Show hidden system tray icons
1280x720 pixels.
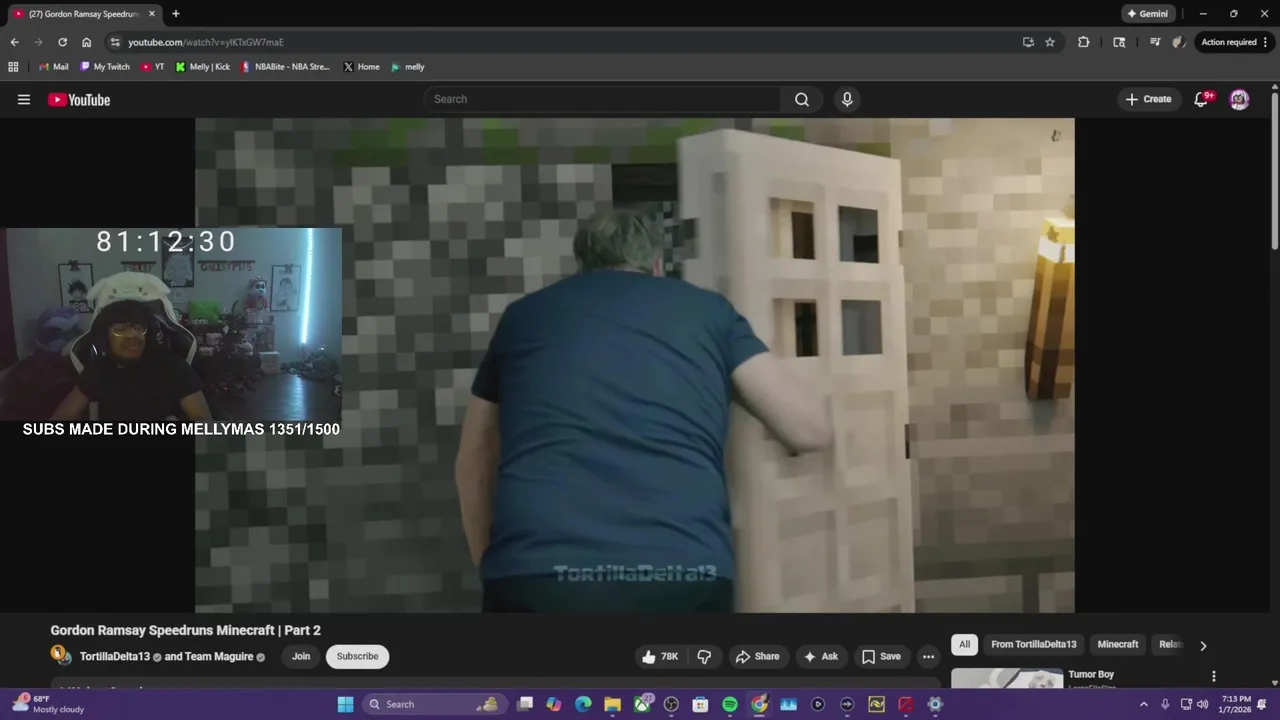(1144, 704)
